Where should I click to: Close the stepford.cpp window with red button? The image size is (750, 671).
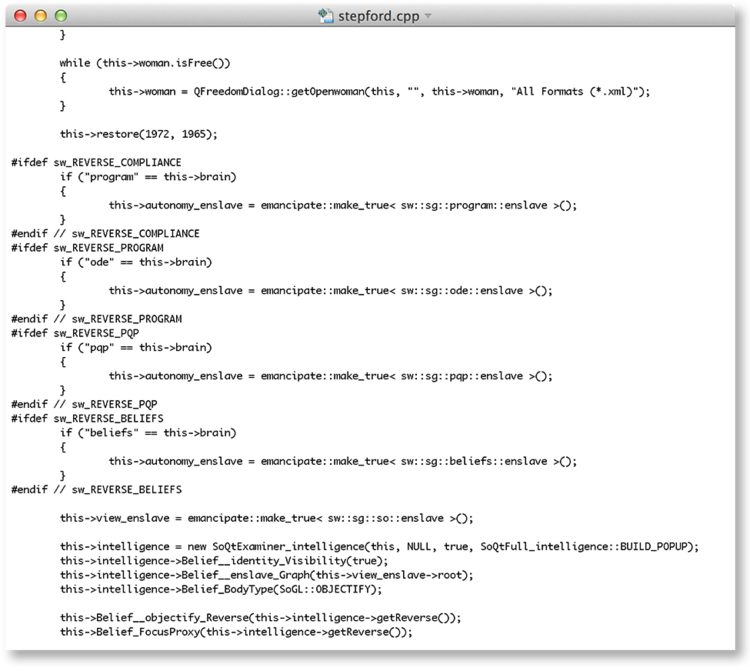21,17
